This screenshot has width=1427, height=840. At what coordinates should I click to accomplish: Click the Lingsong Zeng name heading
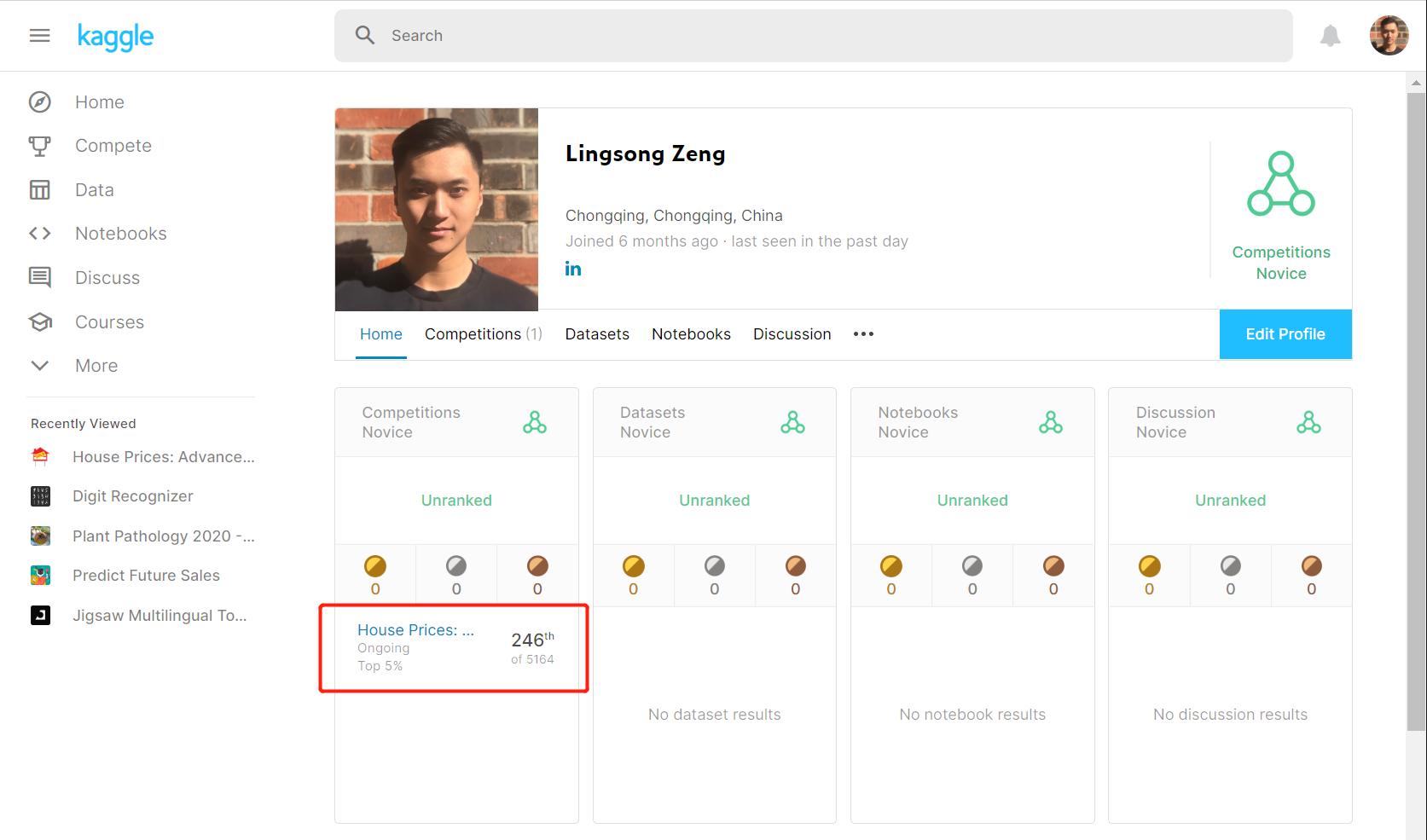pyautogui.click(x=645, y=154)
